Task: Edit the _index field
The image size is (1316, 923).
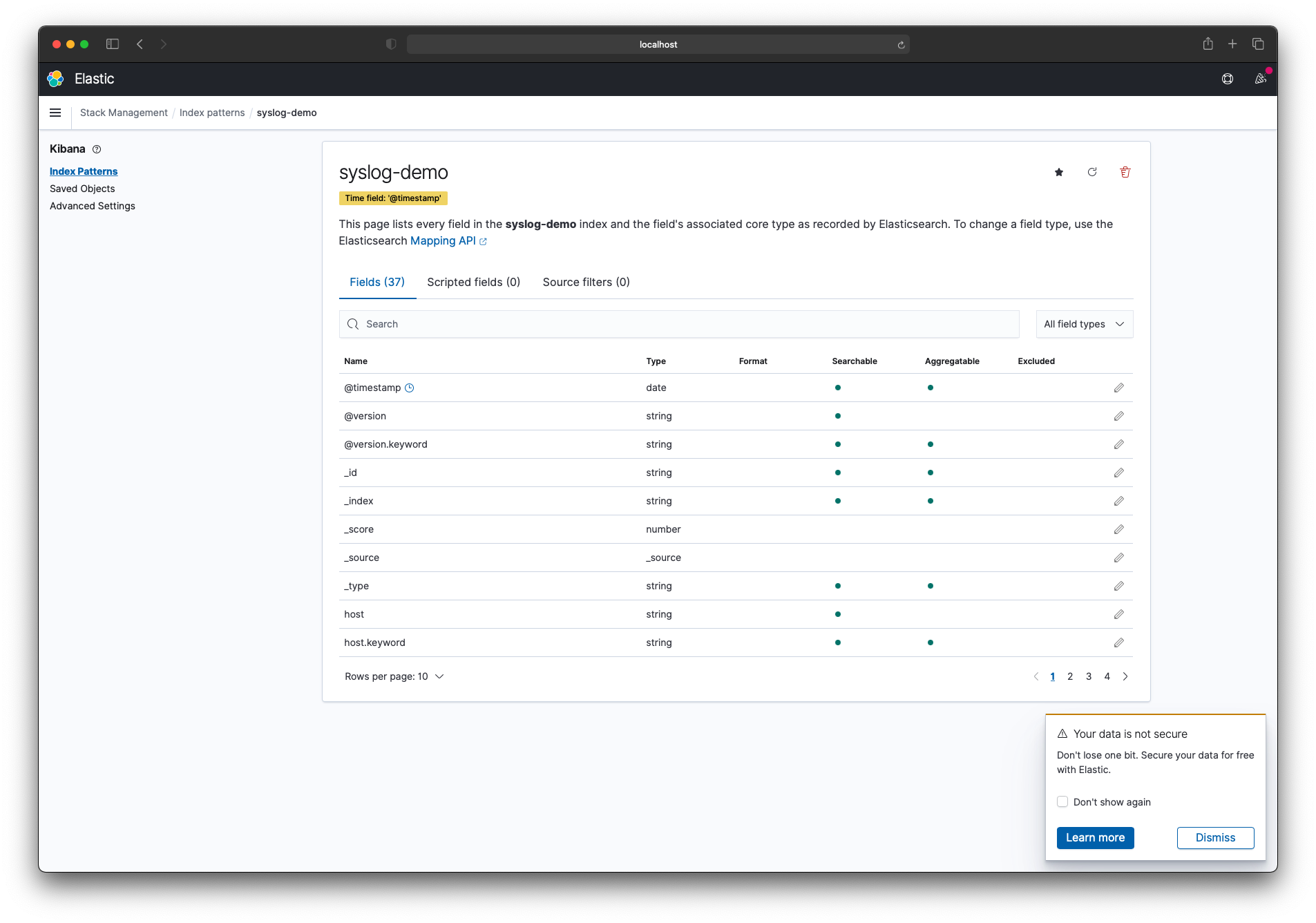Action: click(1119, 501)
